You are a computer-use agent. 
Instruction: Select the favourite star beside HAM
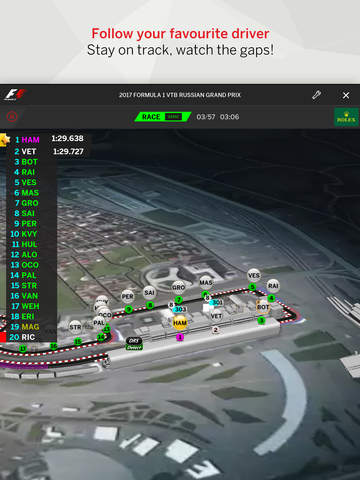click(5, 140)
